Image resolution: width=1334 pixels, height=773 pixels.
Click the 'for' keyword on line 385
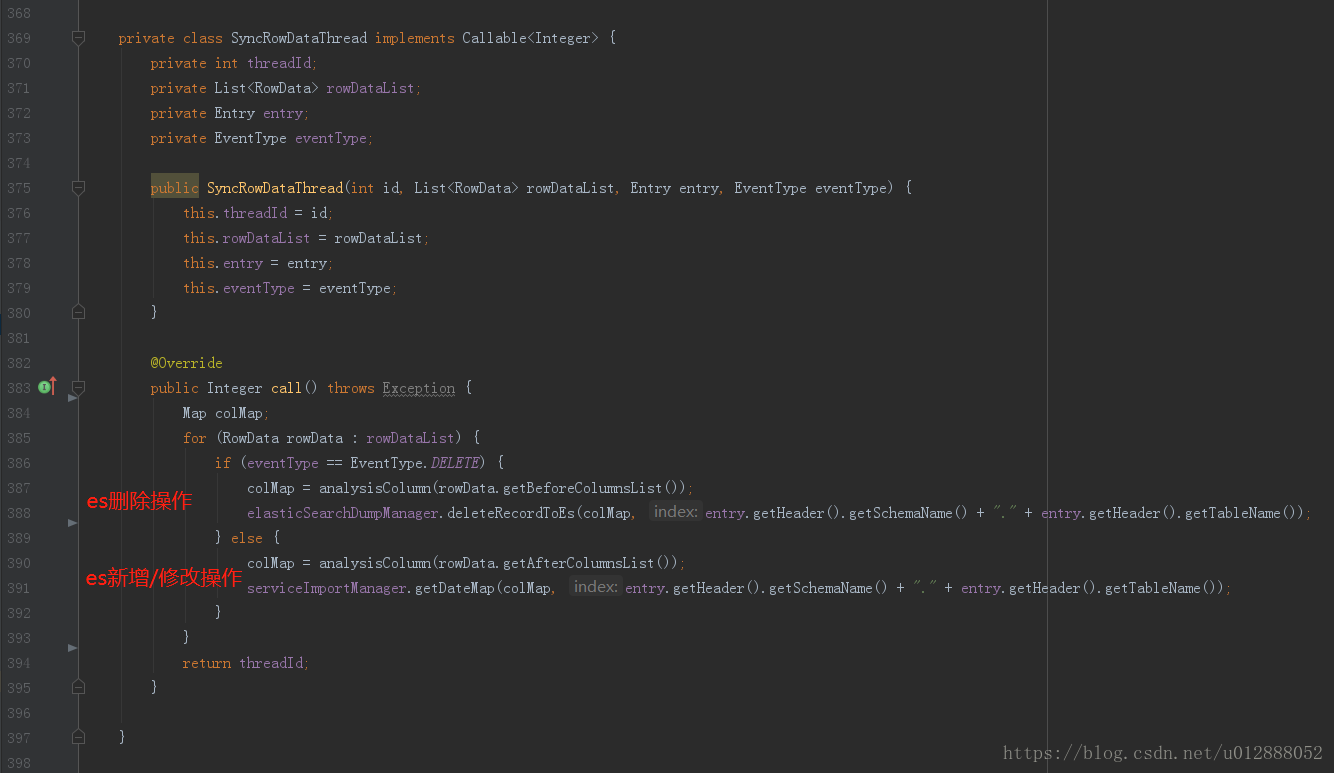click(x=194, y=438)
